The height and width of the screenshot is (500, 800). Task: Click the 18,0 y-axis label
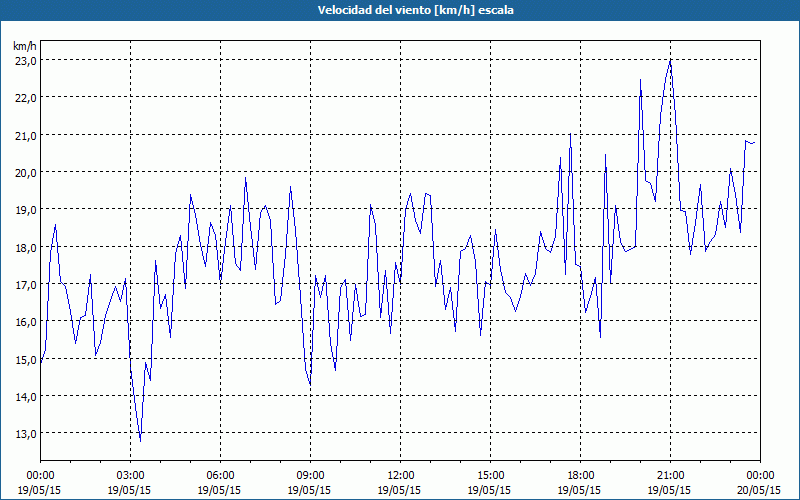pos(26,247)
